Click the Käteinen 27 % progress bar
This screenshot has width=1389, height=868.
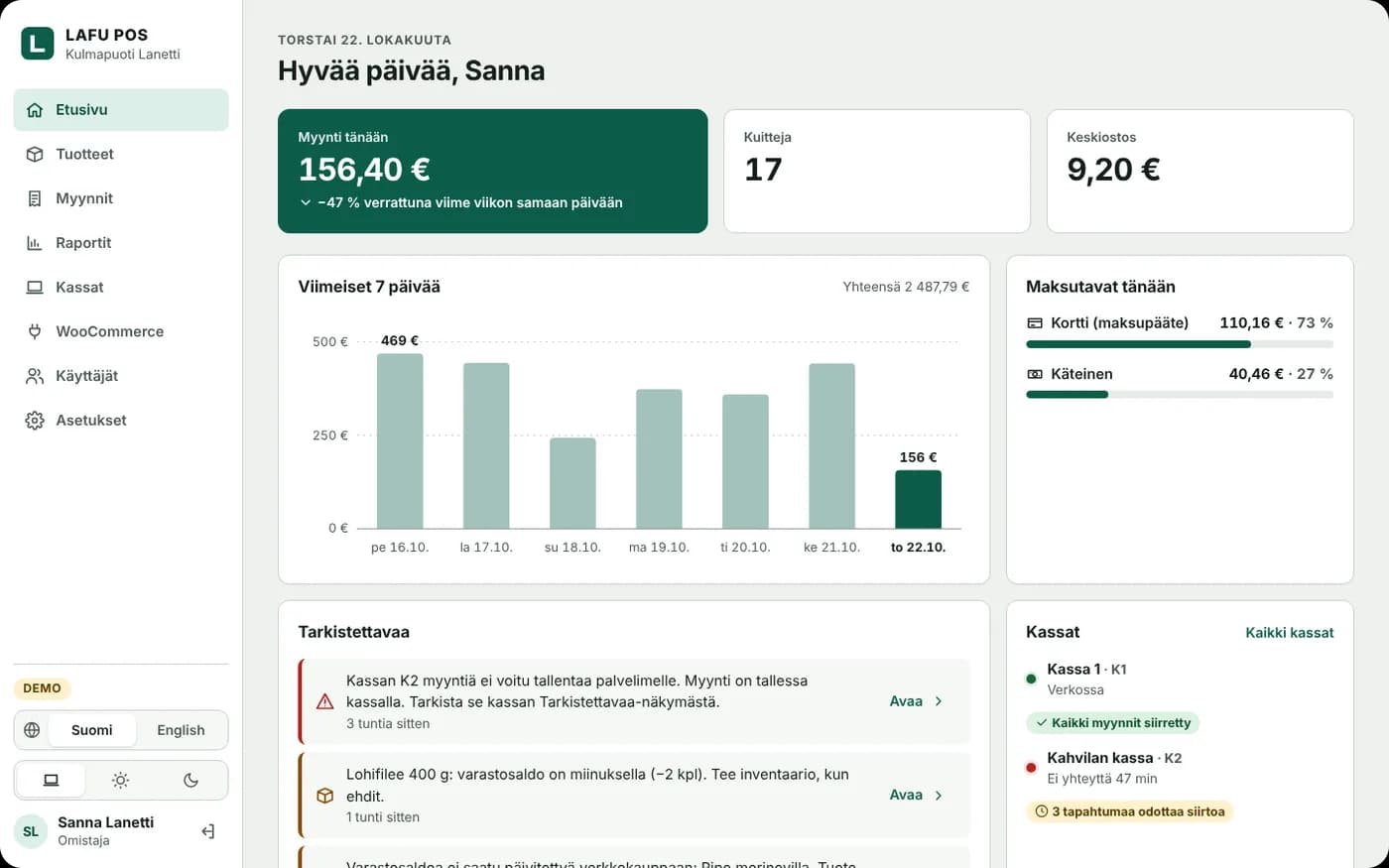(x=1180, y=395)
